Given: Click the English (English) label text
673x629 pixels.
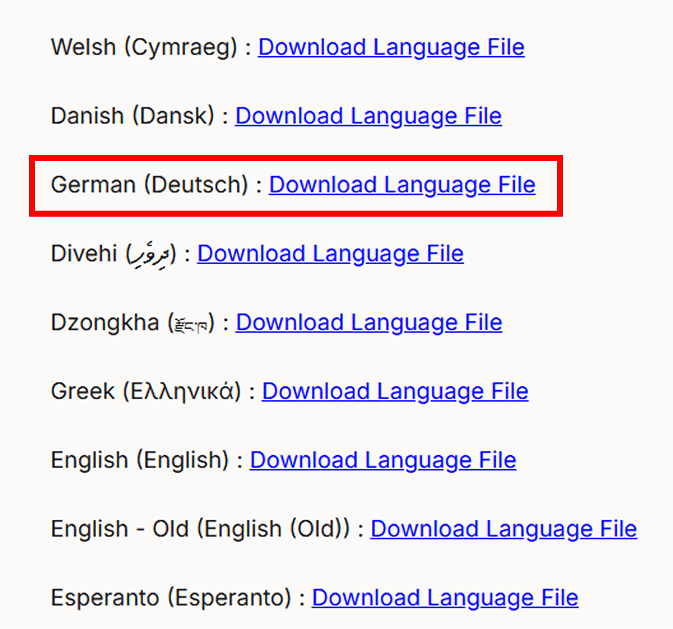Looking at the screenshot, I should pos(140,461).
